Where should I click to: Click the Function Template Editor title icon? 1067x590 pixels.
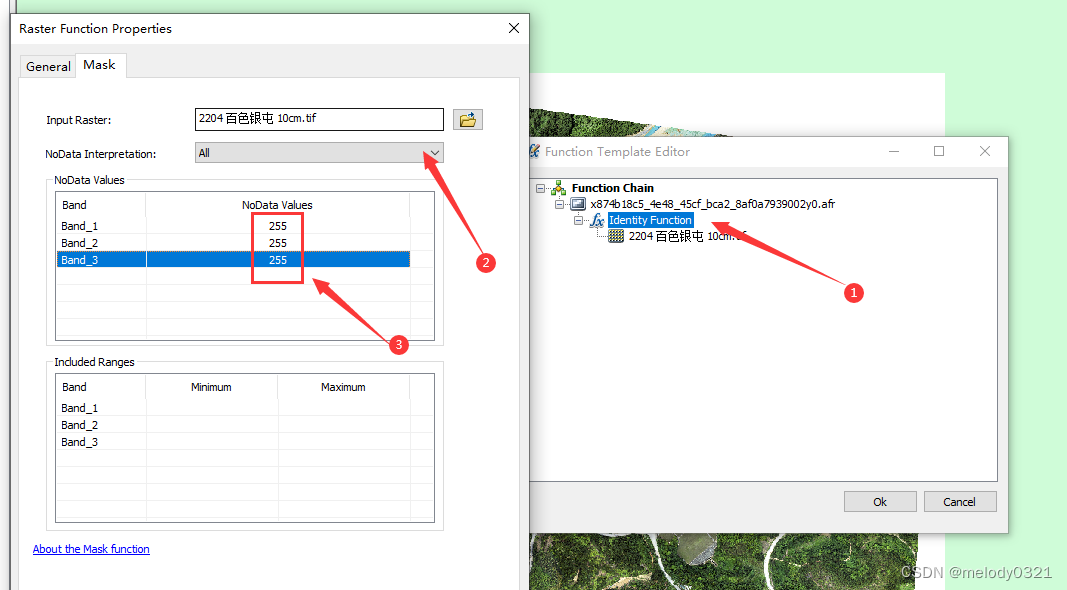[535, 151]
